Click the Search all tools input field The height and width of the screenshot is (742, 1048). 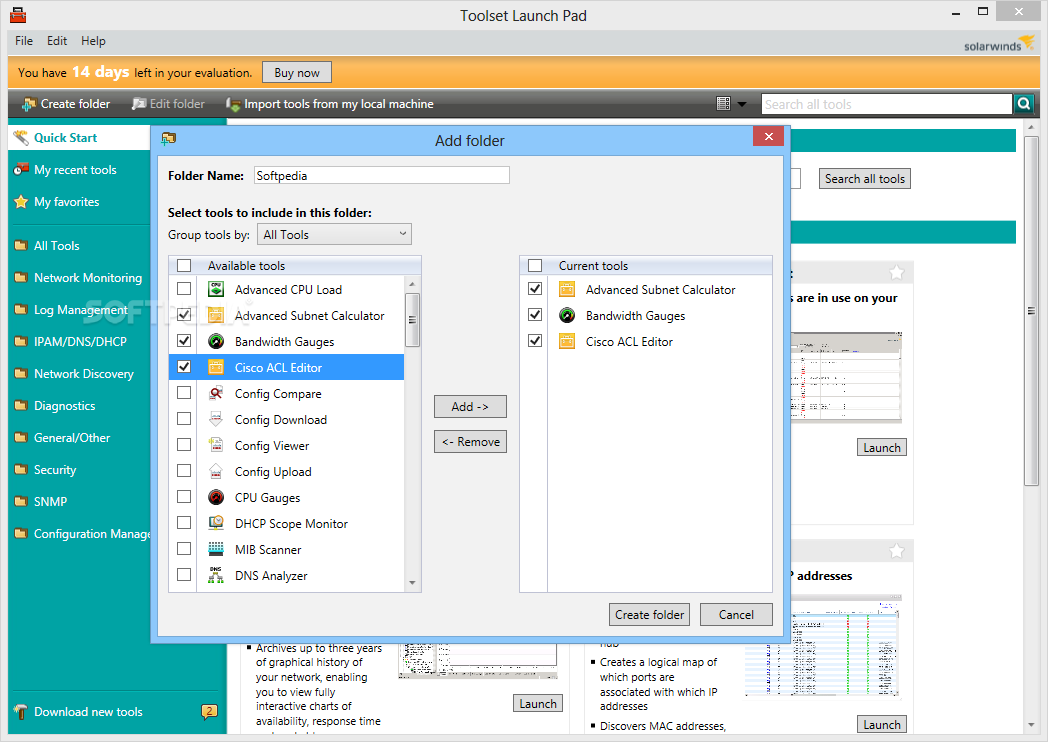886,104
